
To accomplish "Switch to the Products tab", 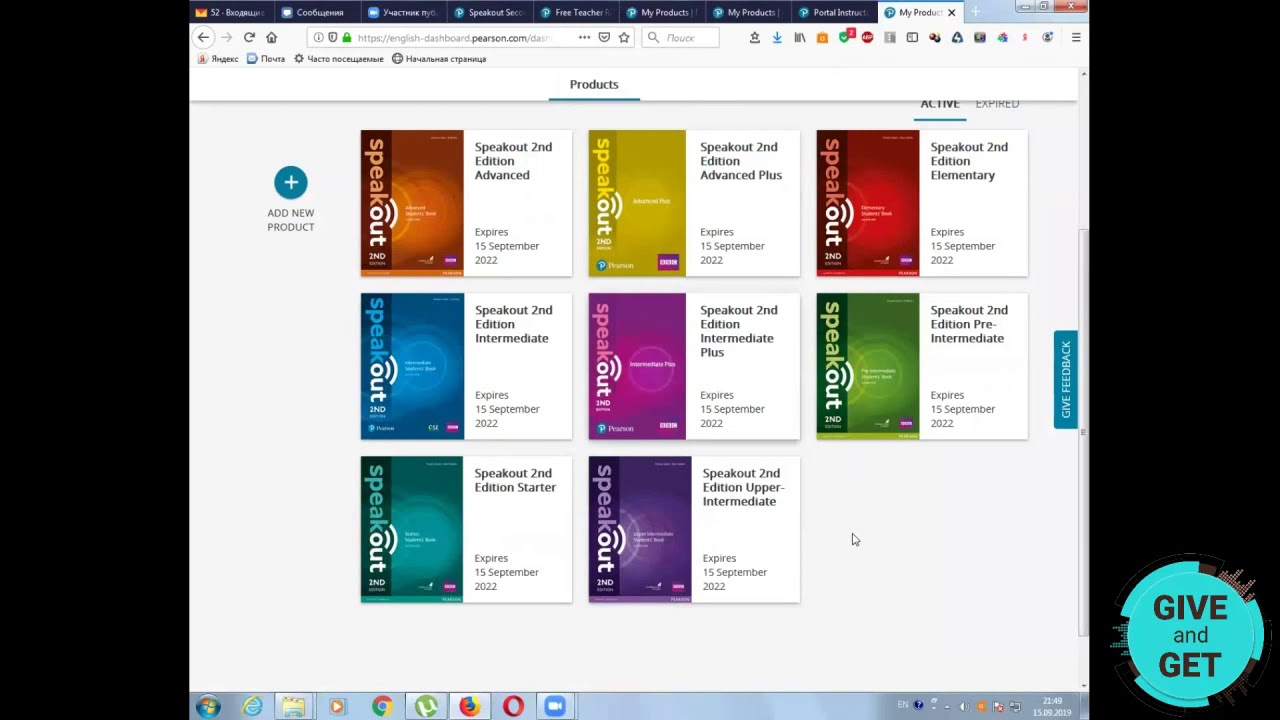I will pyautogui.click(x=594, y=84).
